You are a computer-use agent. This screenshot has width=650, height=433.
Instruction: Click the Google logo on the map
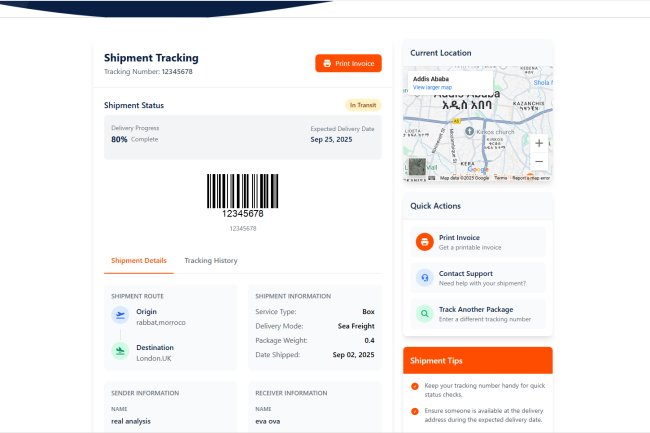pyautogui.click(x=478, y=169)
